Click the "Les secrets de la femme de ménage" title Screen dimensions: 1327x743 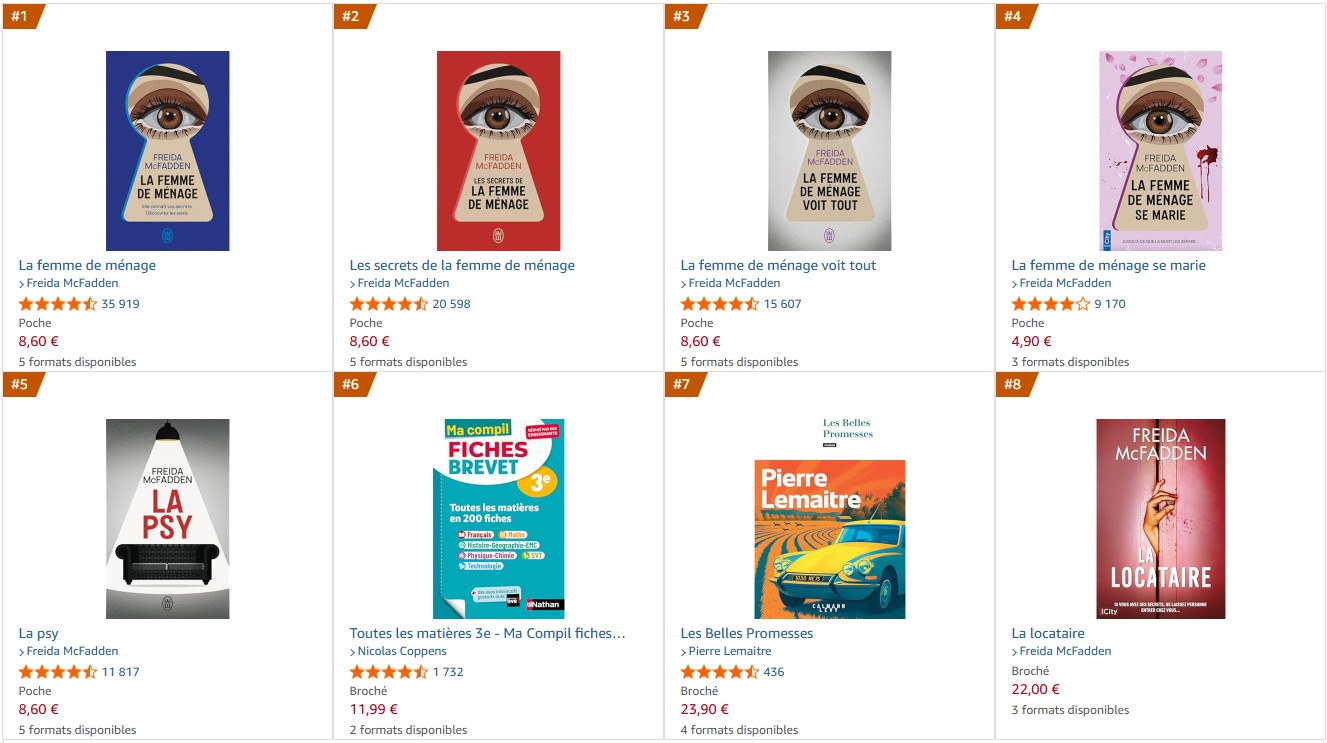462,265
